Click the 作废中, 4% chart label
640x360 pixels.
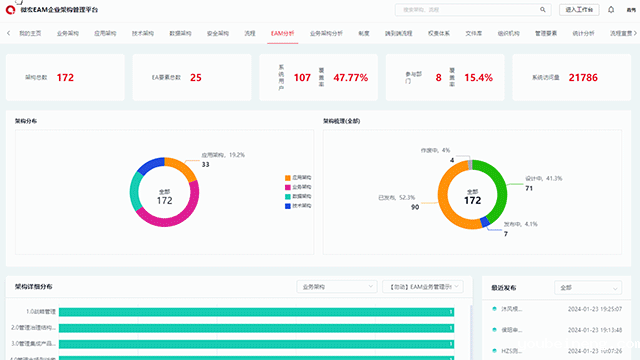click(x=435, y=150)
